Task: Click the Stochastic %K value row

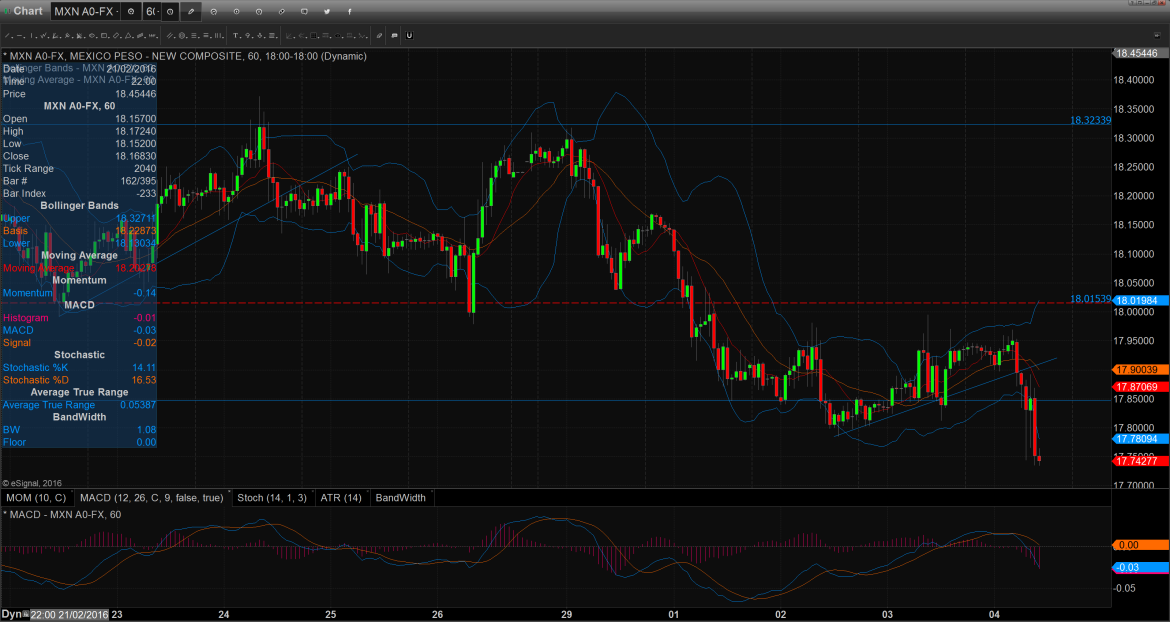Action: (x=79, y=368)
